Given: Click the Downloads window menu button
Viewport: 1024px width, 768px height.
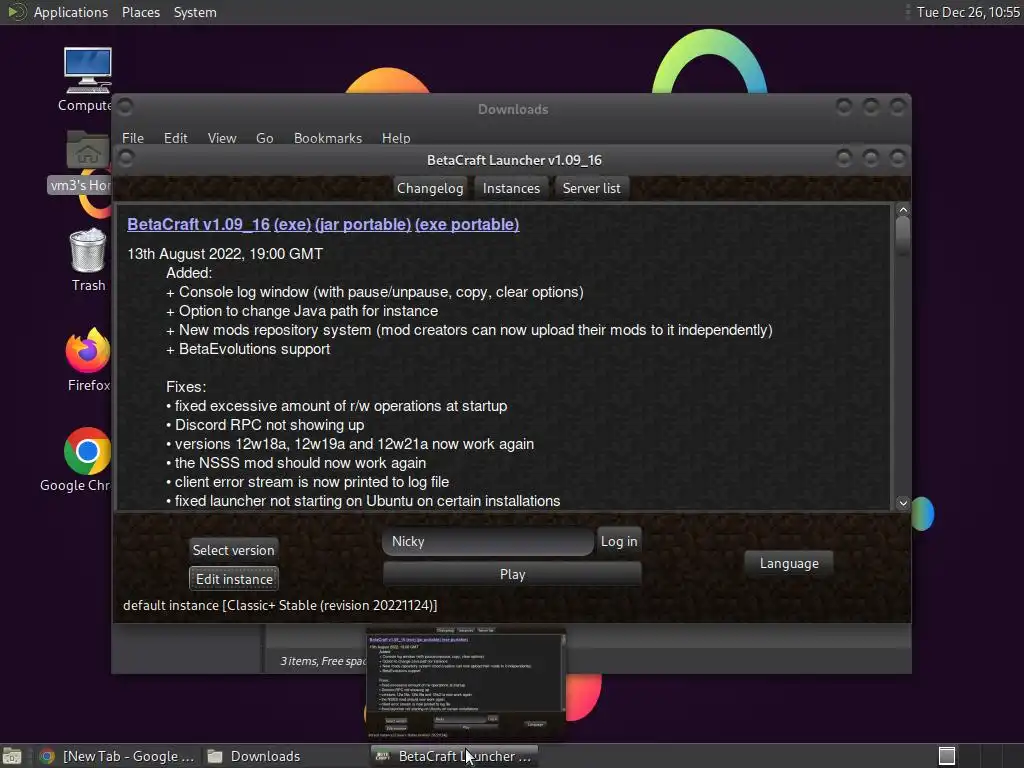Looking at the screenshot, I should (x=126, y=106).
